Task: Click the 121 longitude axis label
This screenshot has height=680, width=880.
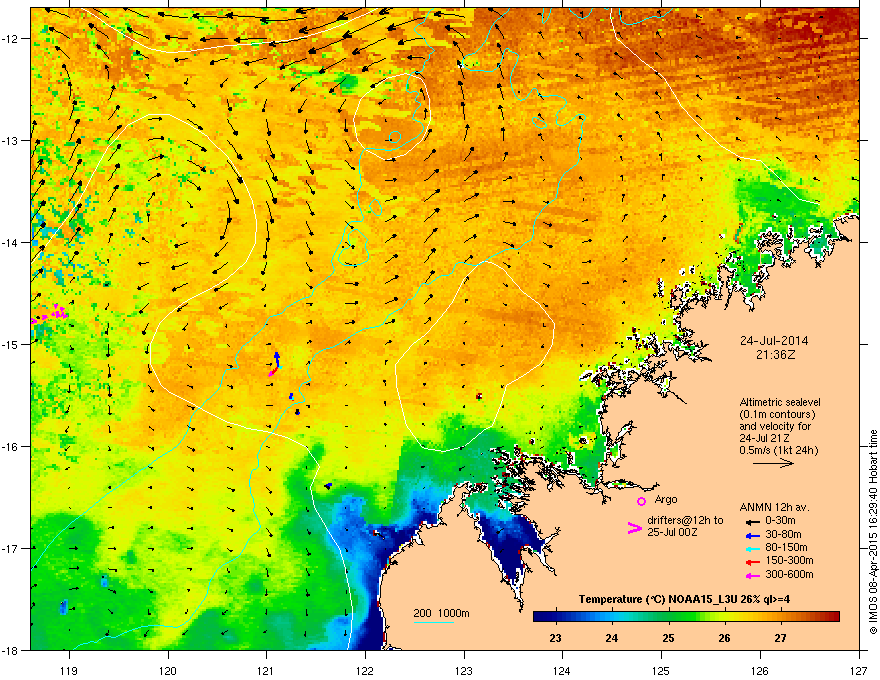Action: [x=266, y=670]
